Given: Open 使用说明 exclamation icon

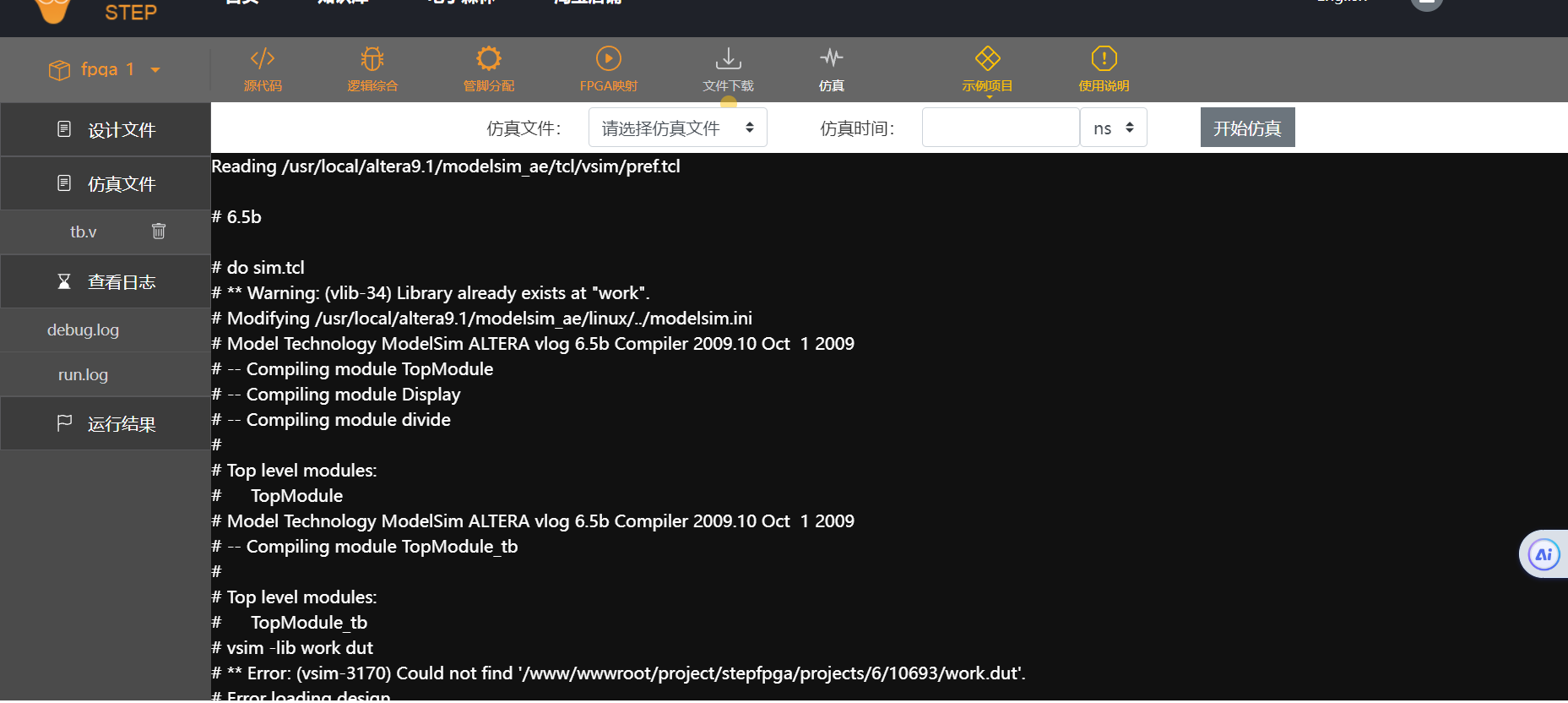Looking at the screenshot, I should click(x=1104, y=59).
